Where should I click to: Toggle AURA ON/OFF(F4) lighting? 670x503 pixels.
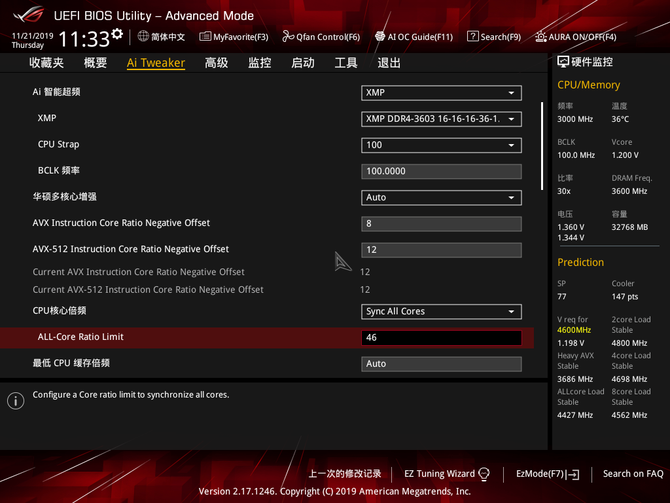coord(576,37)
